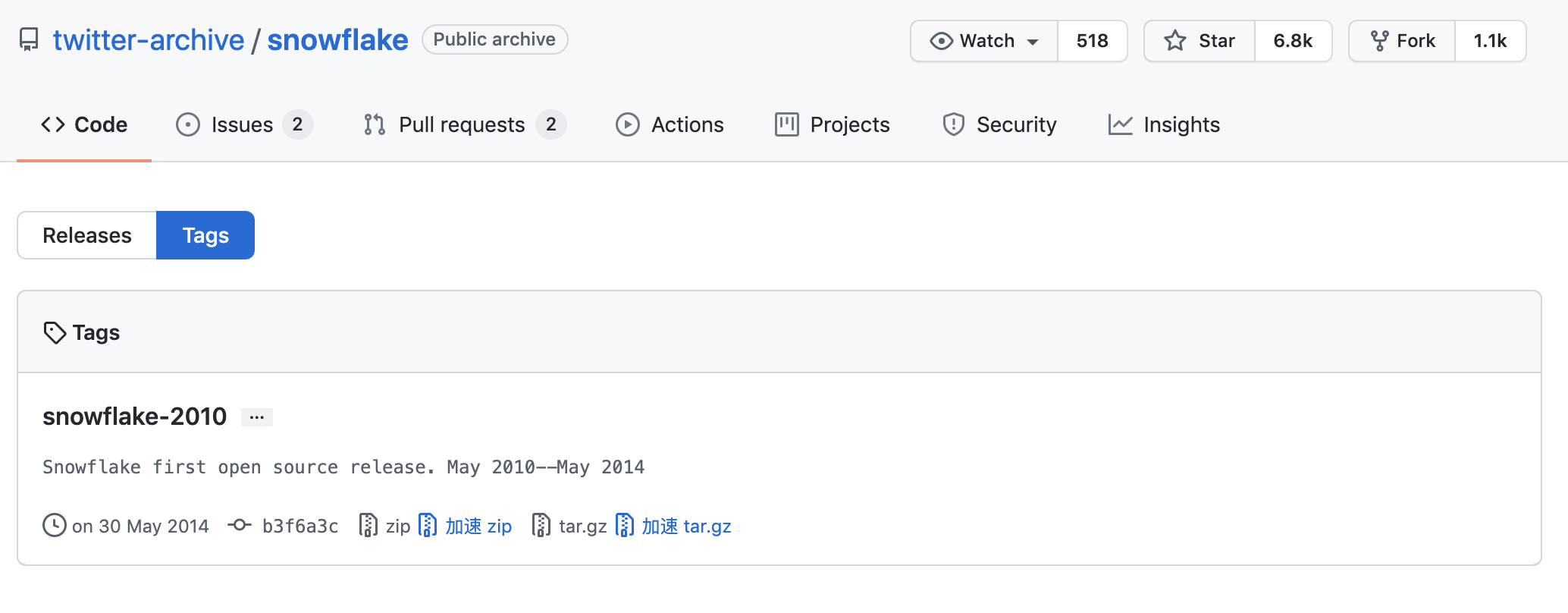Download the plain zip archive
This screenshot has height=613, width=1568.
tap(398, 526)
